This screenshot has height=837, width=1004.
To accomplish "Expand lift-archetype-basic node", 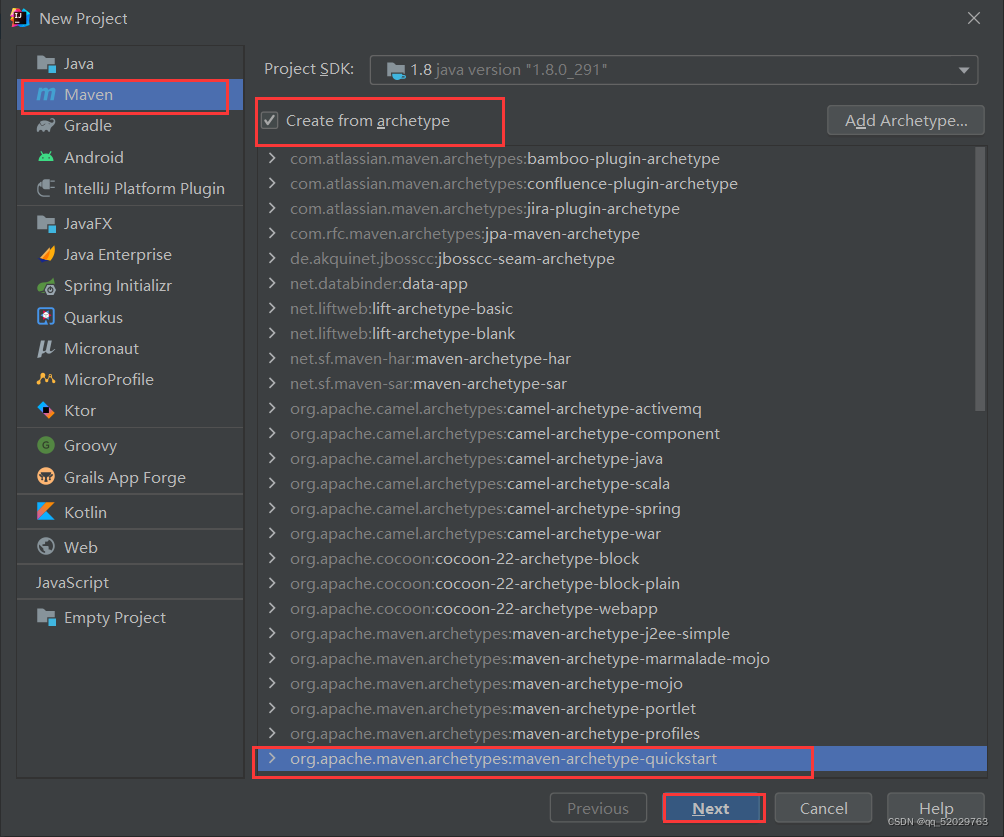I will pyautogui.click(x=272, y=308).
